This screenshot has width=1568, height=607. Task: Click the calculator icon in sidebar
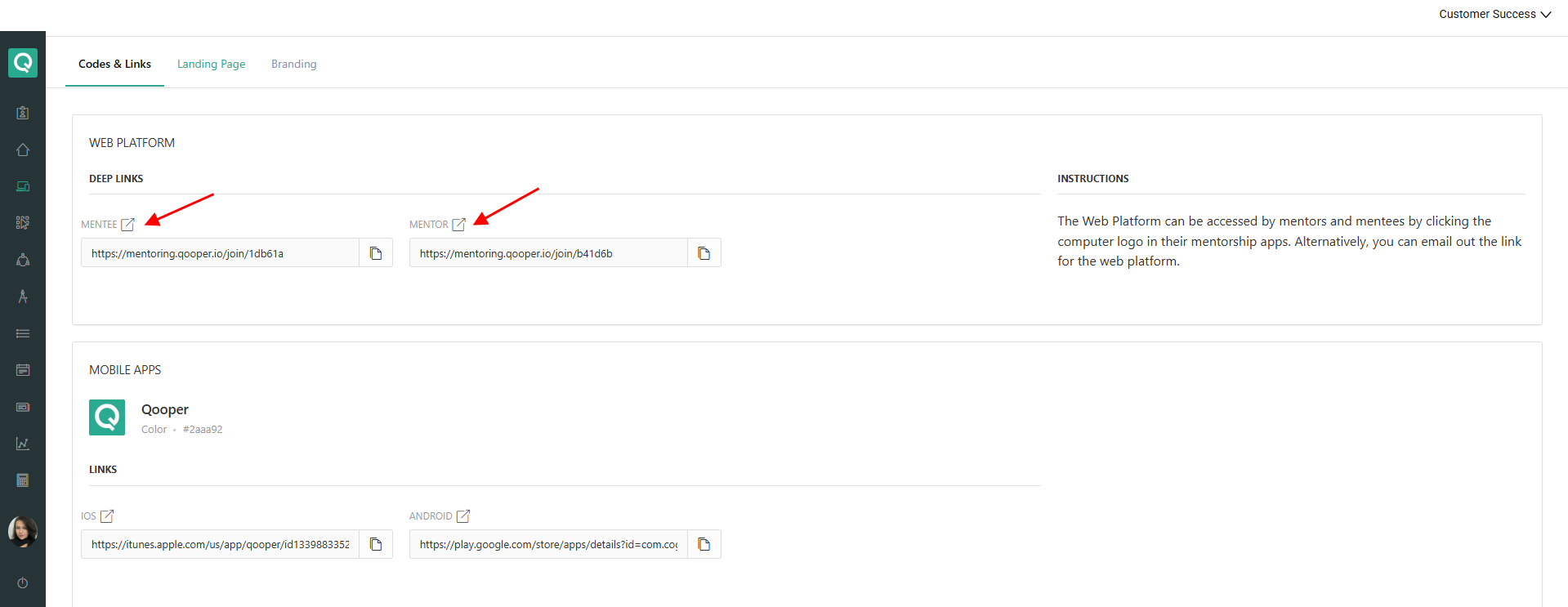23,480
